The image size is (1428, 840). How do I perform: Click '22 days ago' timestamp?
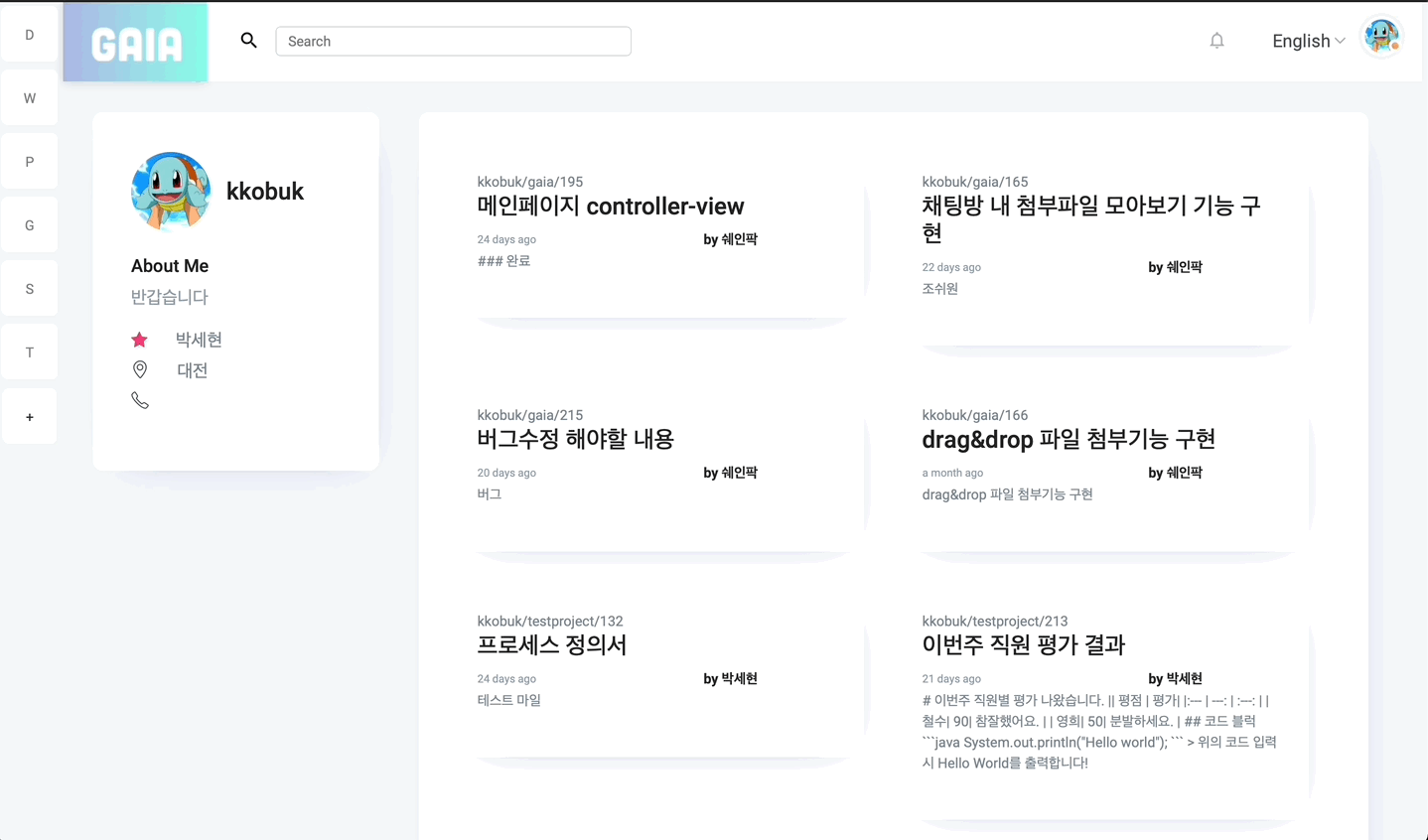(x=951, y=267)
